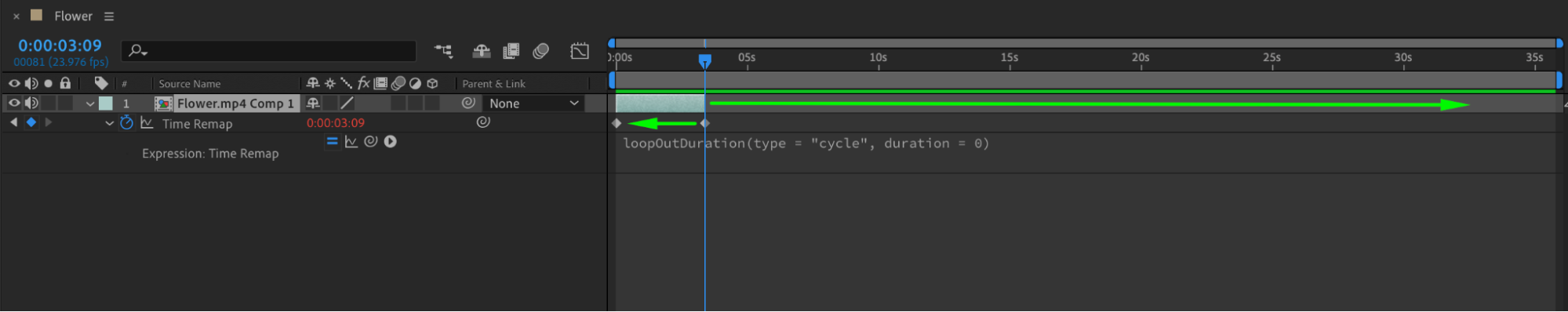Click the current time 0:00:03:09 display

coord(60,46)
